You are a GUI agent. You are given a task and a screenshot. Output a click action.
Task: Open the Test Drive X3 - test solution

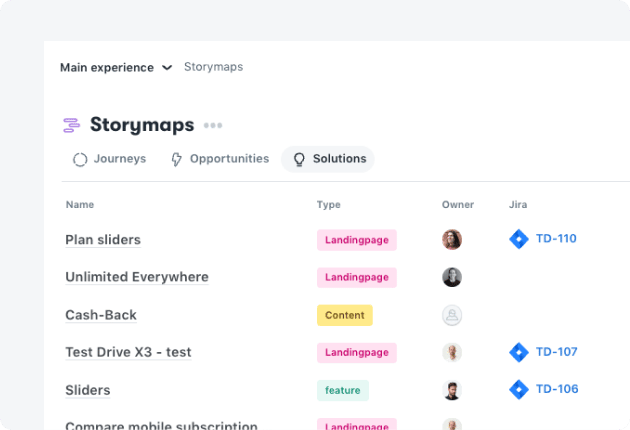128,352
